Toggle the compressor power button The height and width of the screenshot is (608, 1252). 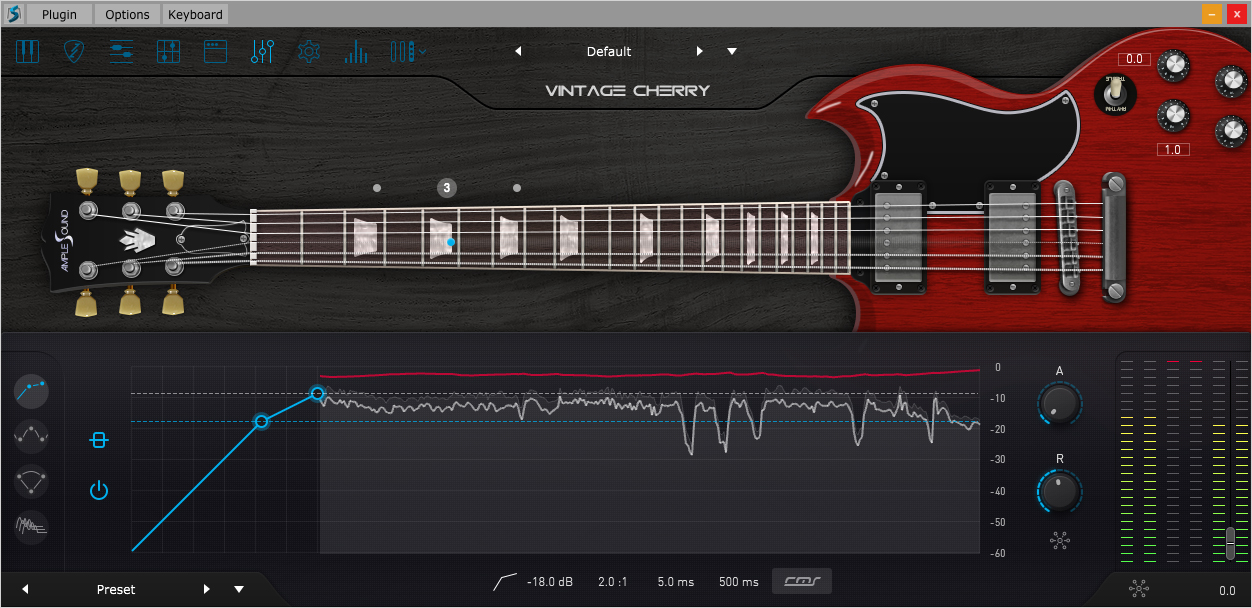98,490
